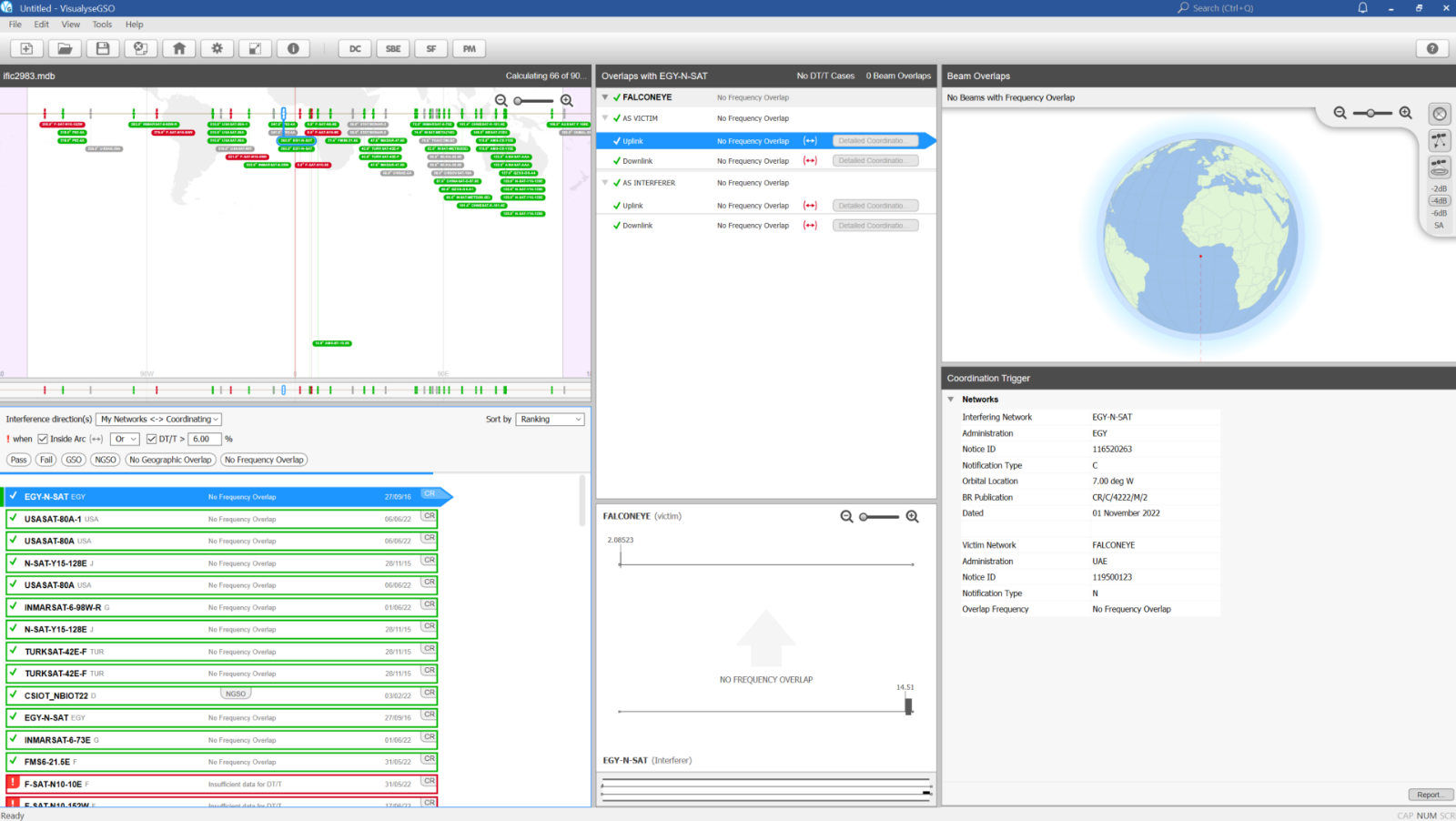
Task: Toggle the DT/T threshold checkbox
Action: pyautogui.click(x=151, y=439)
